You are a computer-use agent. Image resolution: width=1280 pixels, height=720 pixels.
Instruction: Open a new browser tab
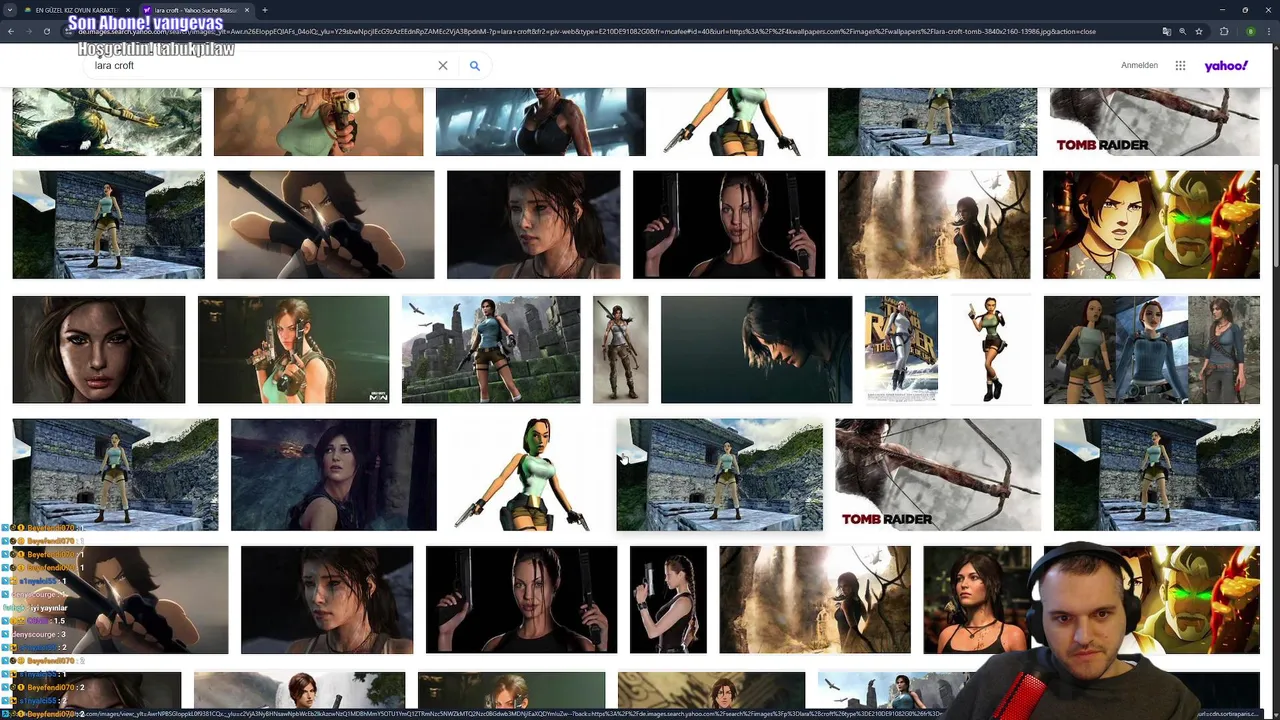tap(265, 10)
